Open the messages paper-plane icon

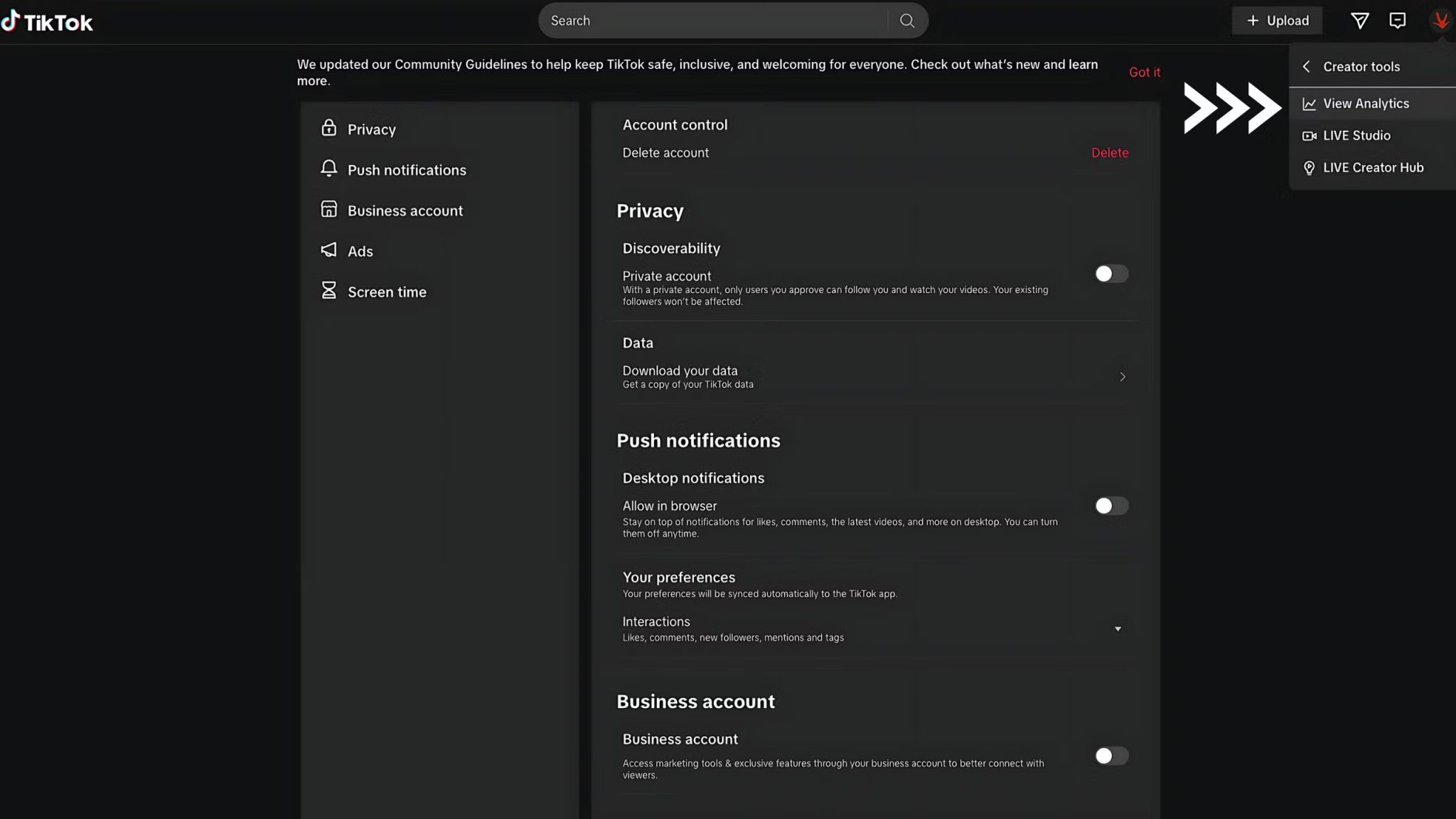[x=1359, y=21]
